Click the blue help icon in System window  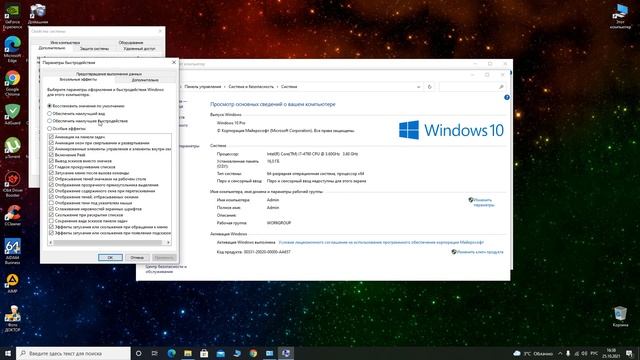pos(507,97)
